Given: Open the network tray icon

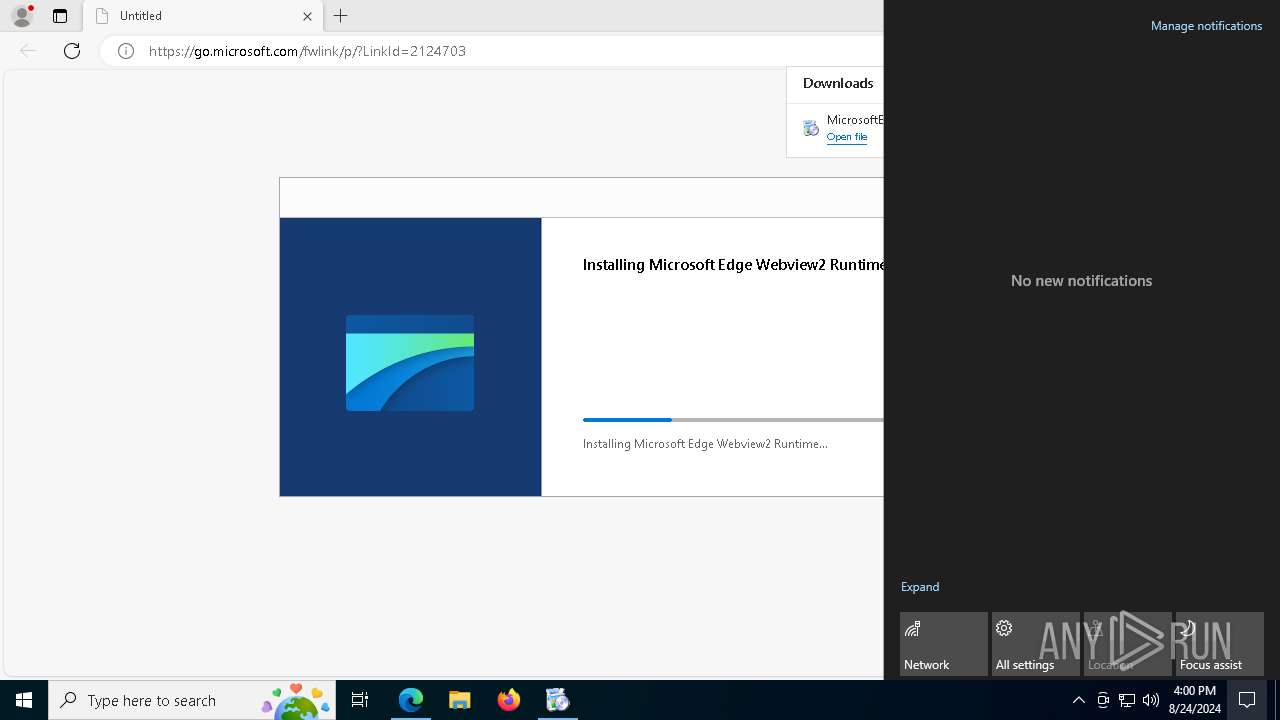Looking at the screenshot, I should 1127,700.
